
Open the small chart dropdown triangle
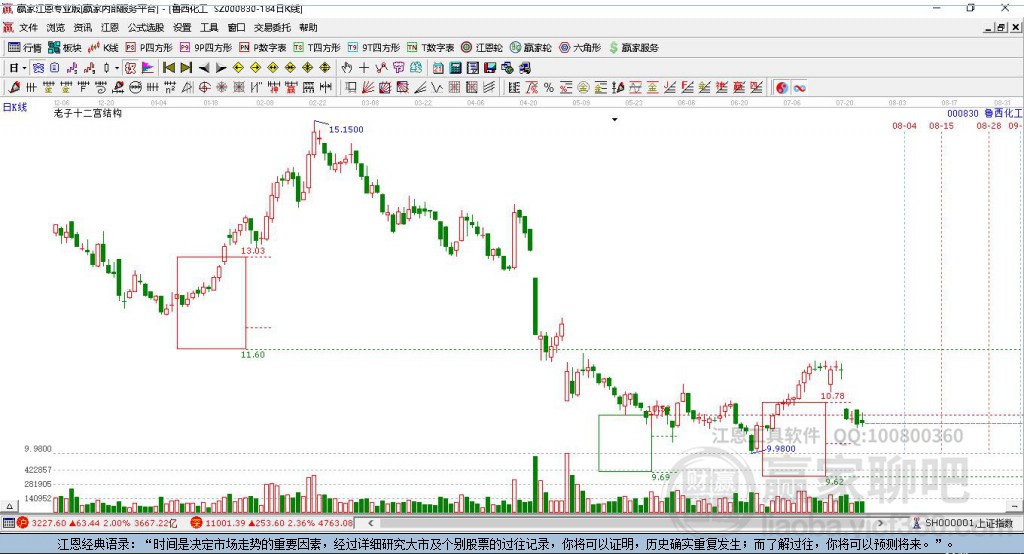click(615, 120)
